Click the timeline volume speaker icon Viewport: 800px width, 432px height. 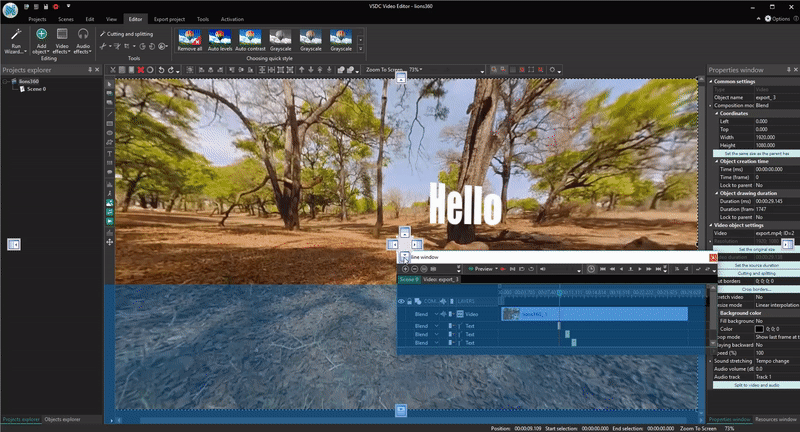(x=542, y=269)
